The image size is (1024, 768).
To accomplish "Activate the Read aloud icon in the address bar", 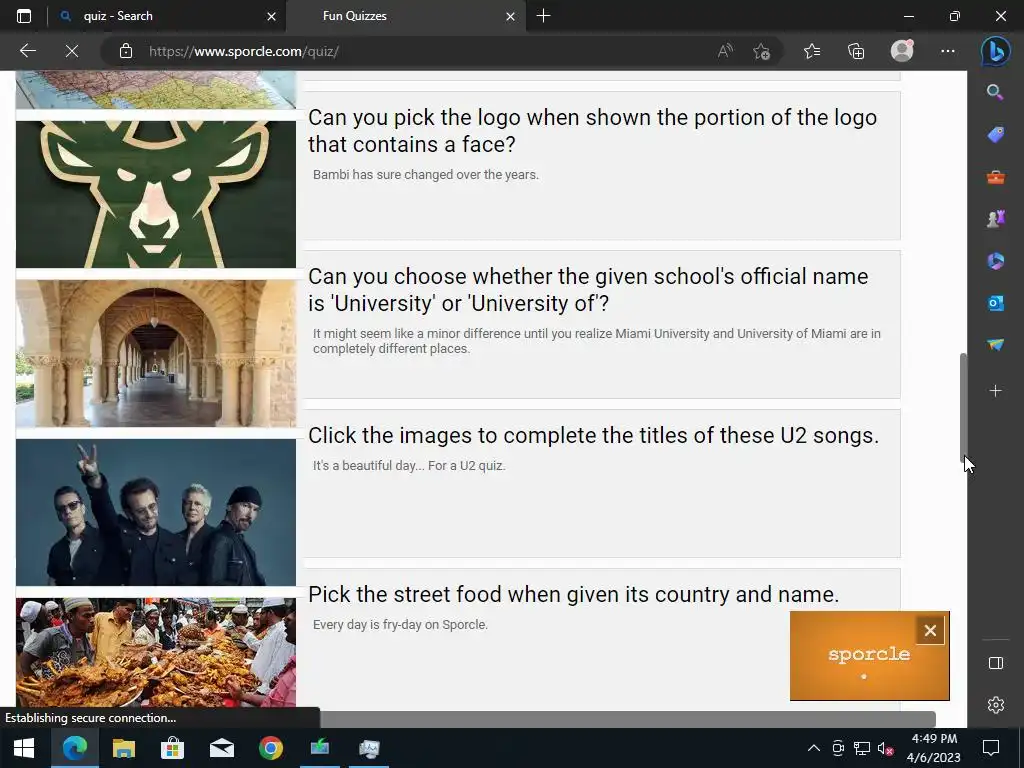I will 725,51.
